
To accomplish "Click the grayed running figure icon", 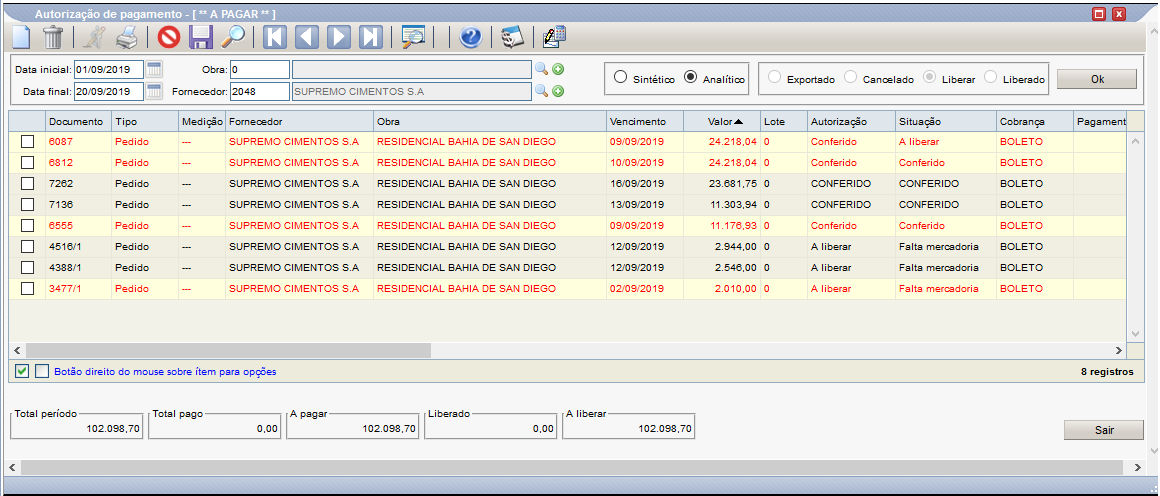I will [x=95, y=36].
